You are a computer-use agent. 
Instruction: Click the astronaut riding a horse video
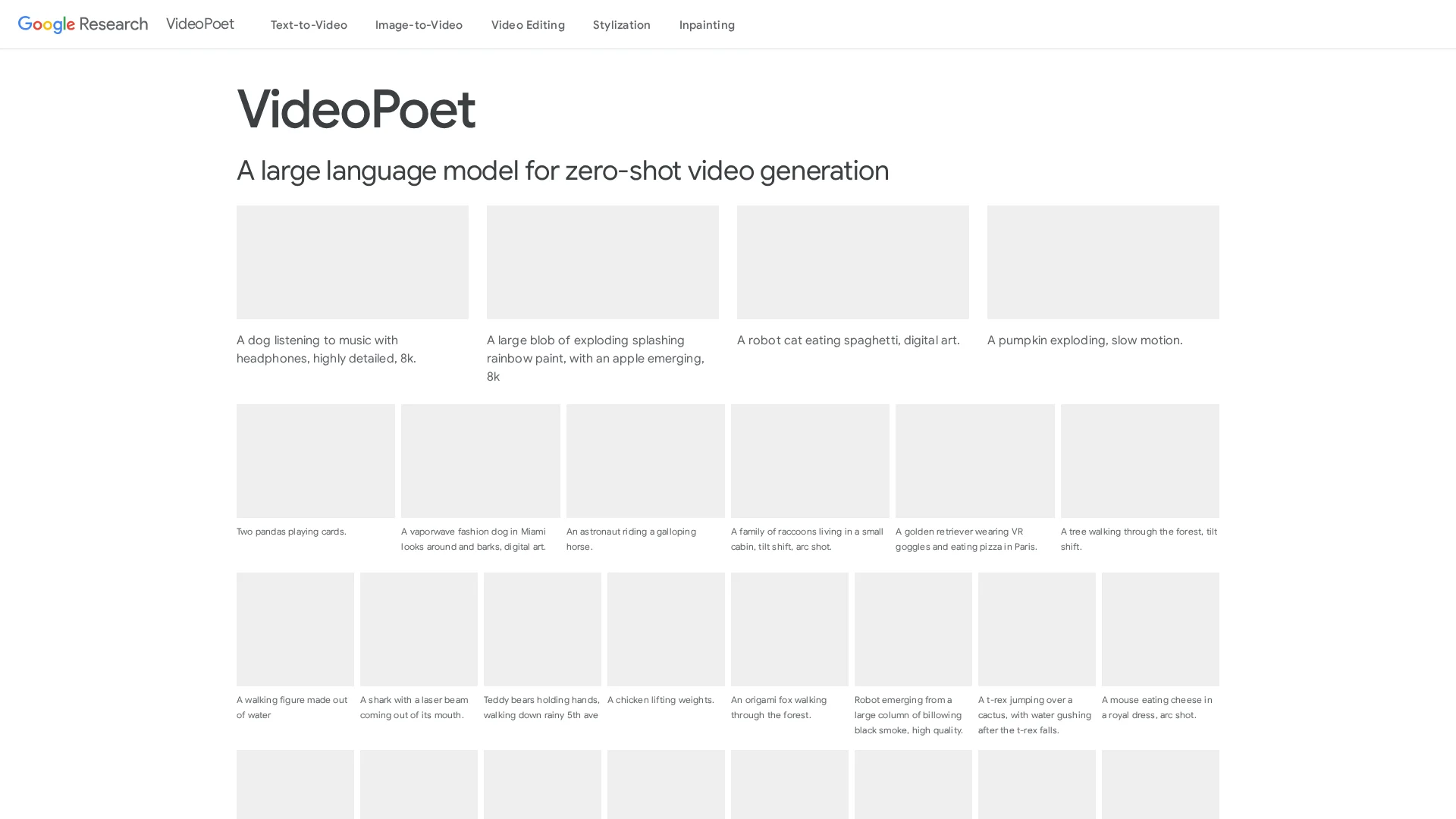click(645, 461)
